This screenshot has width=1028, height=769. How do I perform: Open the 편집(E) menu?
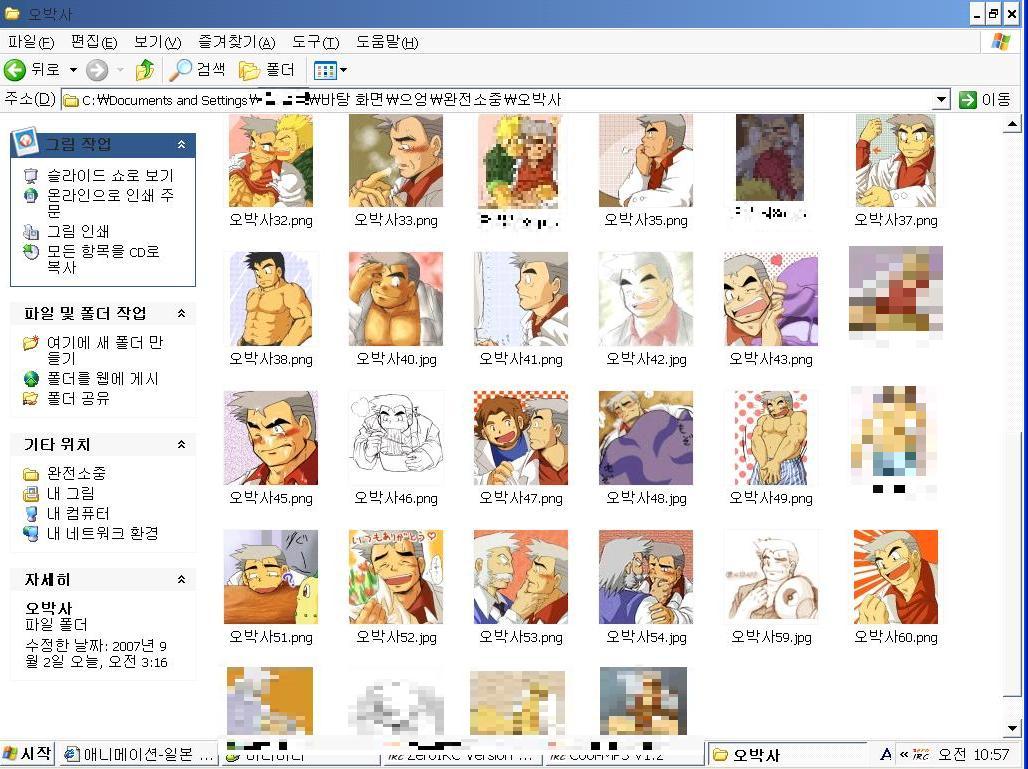[94, 43]
